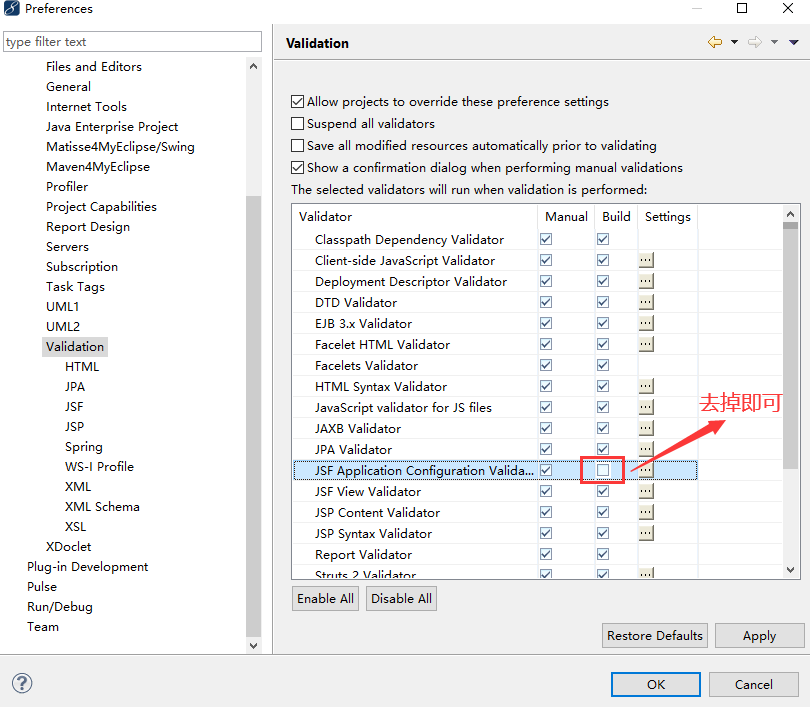
Task: Click the Validator column header
Action: pos(415,216)
